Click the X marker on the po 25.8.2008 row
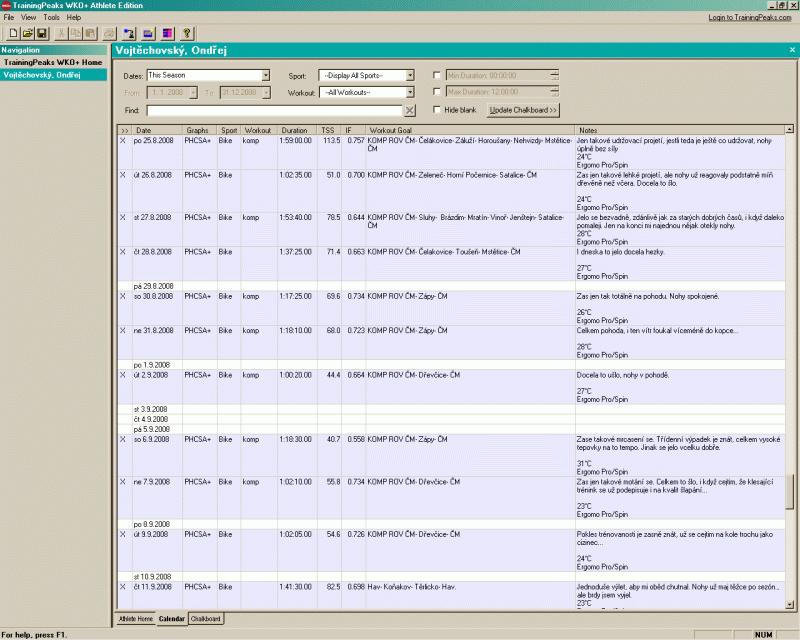 pos(122,140)
